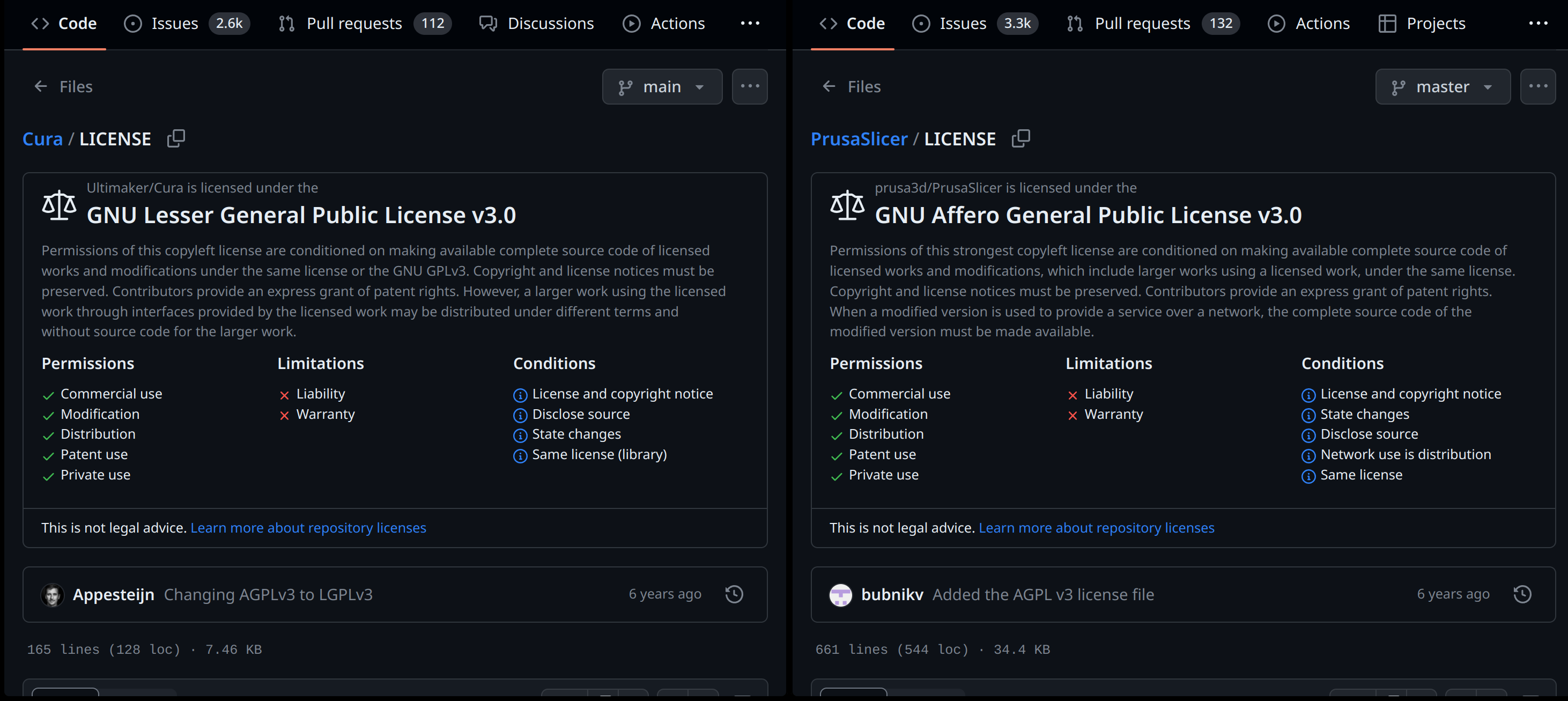1568x701 pixels.
Task: Click '661 lines (544 loc) · 34.4 KB' text
Action: (933, 649)
